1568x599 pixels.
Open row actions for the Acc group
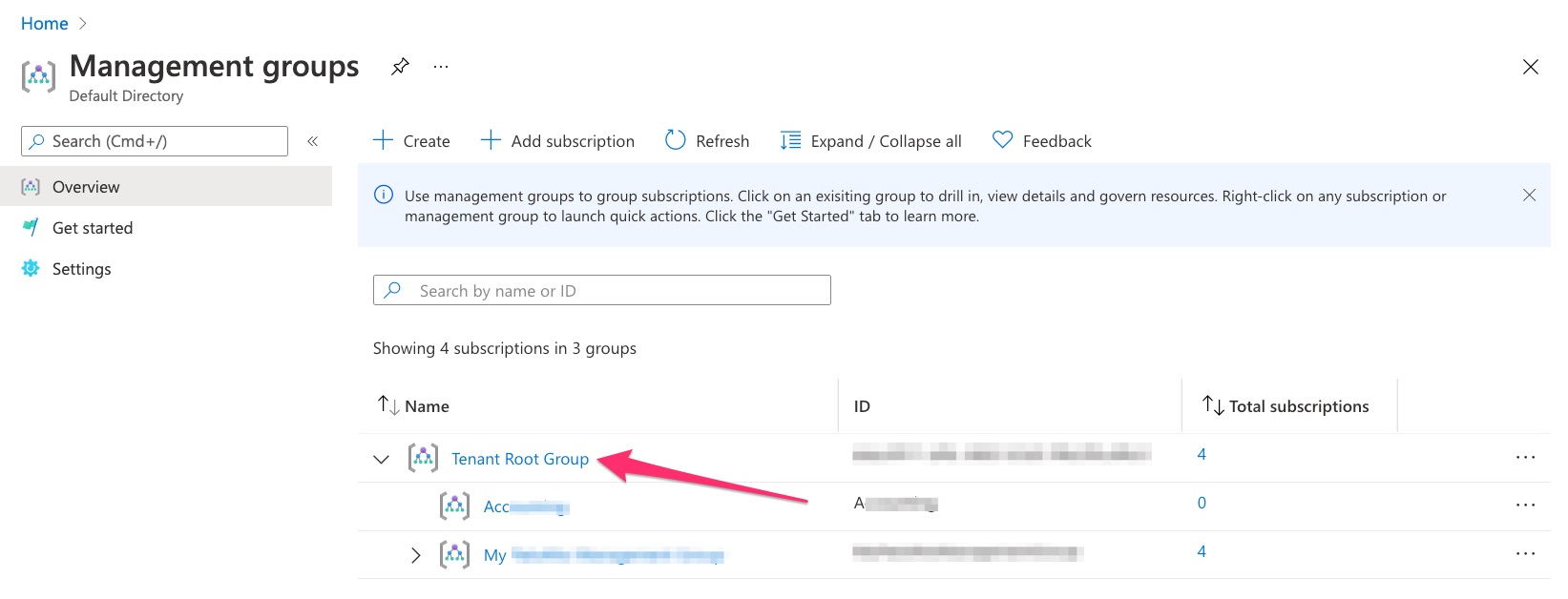coord(1525,506)
